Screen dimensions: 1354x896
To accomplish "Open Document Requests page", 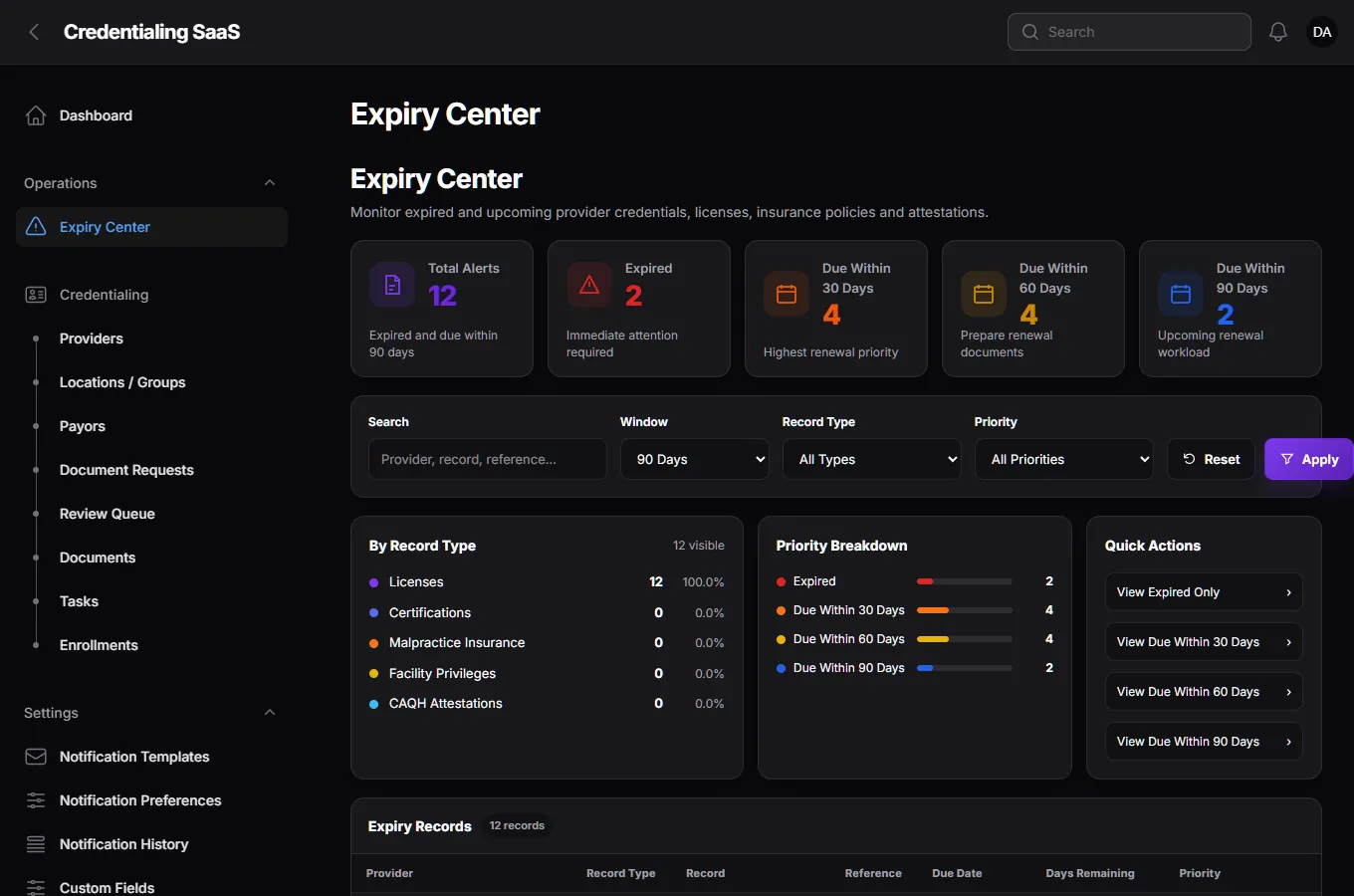I will pyautogui.click(x=126, y=470).
